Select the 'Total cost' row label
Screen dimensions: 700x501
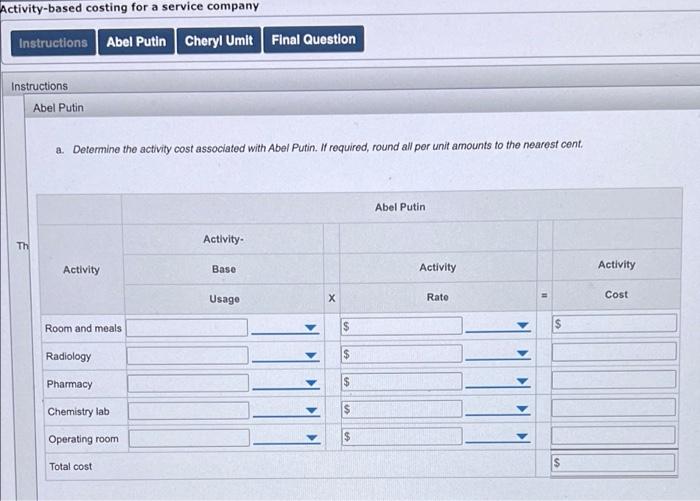click(71, 466)
